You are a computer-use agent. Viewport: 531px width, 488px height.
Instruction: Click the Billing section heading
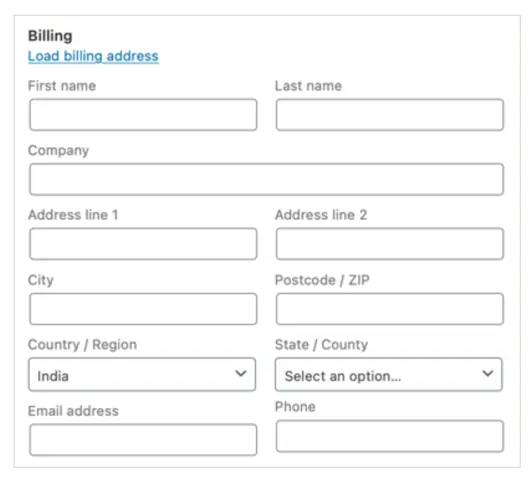[50, 36]
